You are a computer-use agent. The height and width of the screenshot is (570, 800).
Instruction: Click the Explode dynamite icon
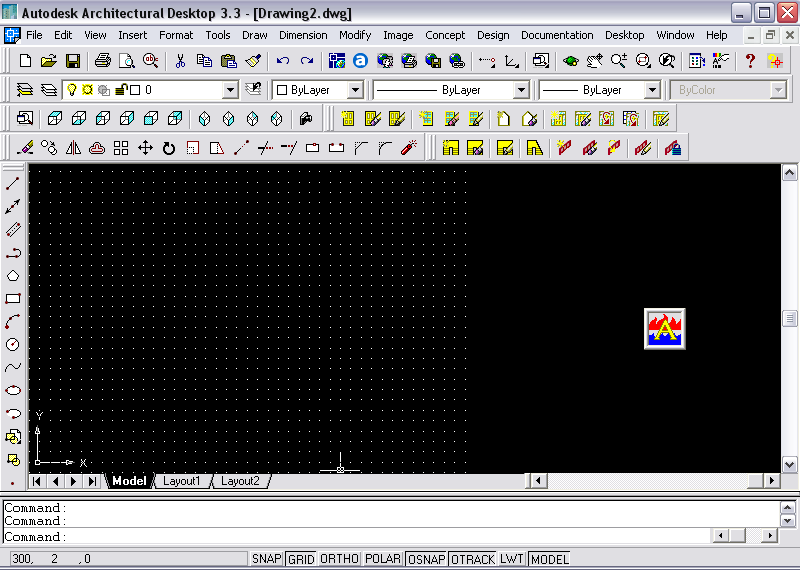click(409, 148)
